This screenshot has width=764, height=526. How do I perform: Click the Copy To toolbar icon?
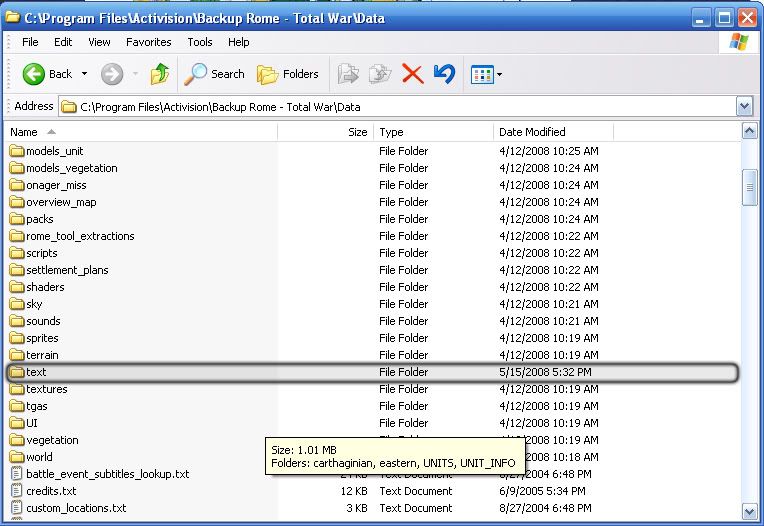[x=380, y=74]
